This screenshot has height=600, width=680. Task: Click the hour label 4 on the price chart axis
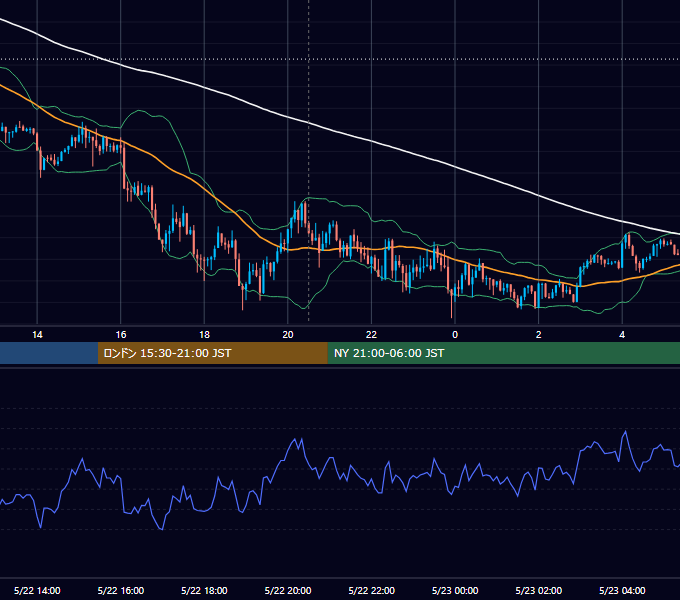[622, 335]
